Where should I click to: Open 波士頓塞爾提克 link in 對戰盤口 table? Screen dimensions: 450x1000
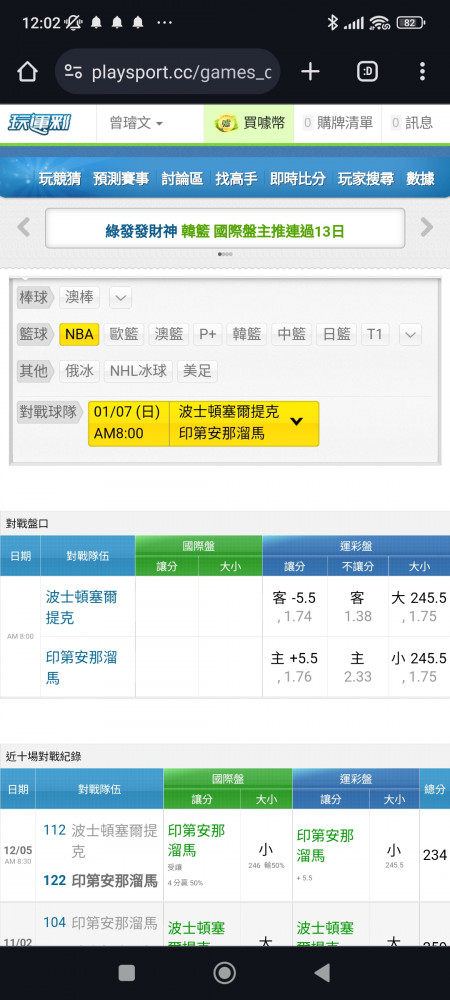(82, 607)
